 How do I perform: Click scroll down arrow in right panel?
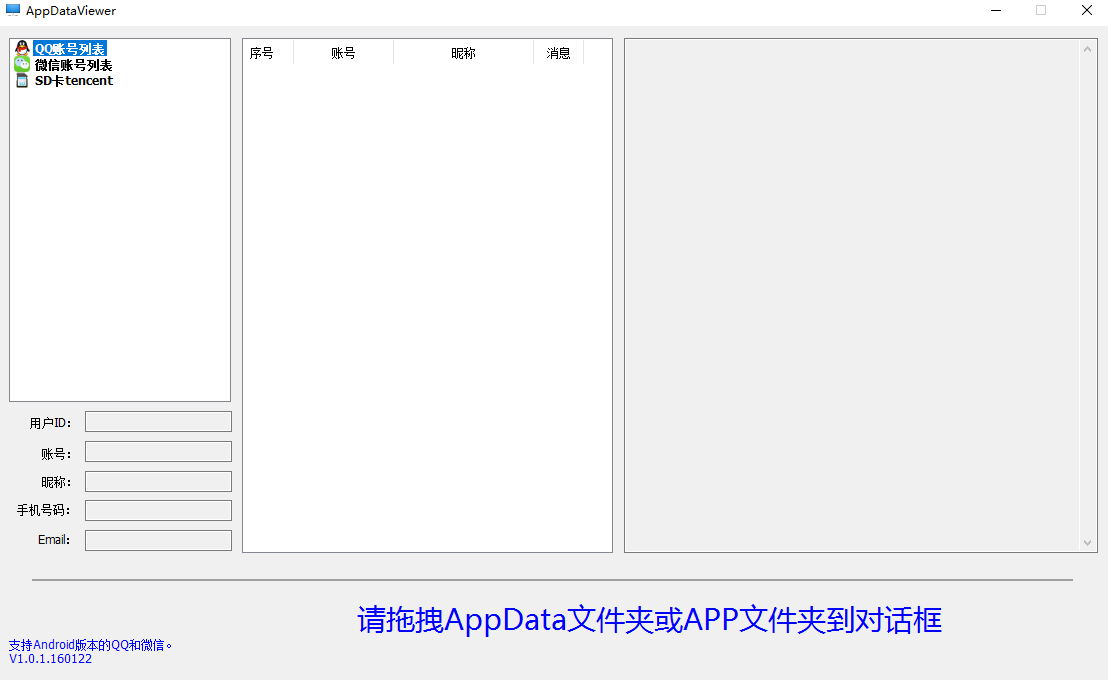pos(1087,543)
